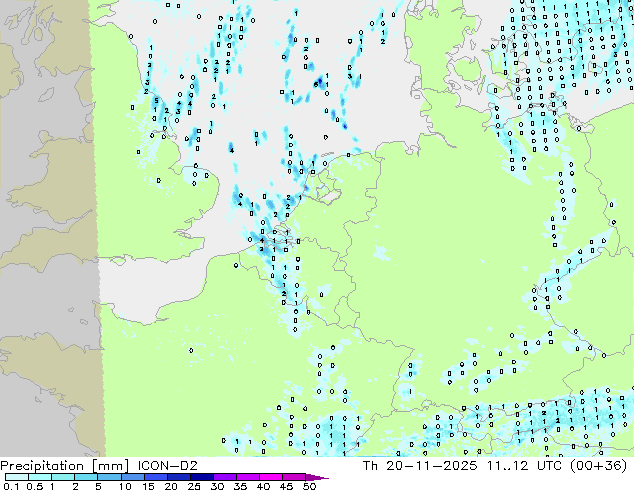Select the legend swatch between 0.1 and 0.5
The image size is (634, 490).
point(17,477)
